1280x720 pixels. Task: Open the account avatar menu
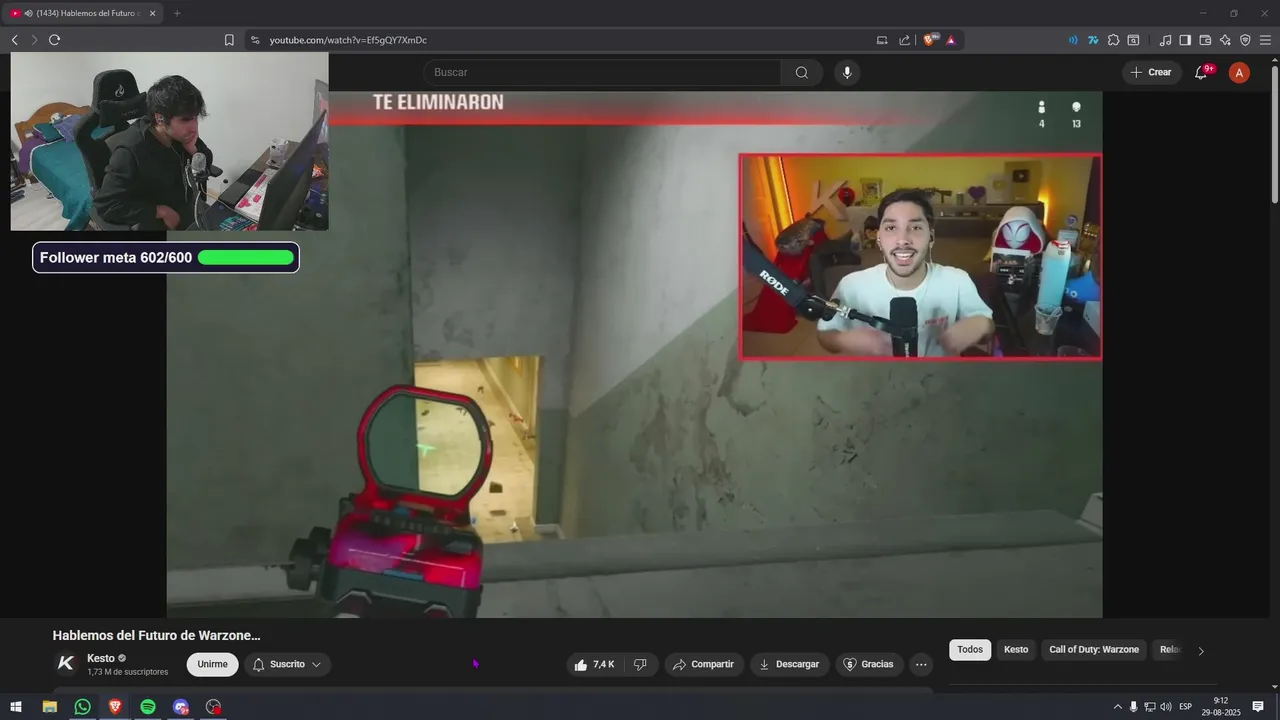click(1239, 72)
